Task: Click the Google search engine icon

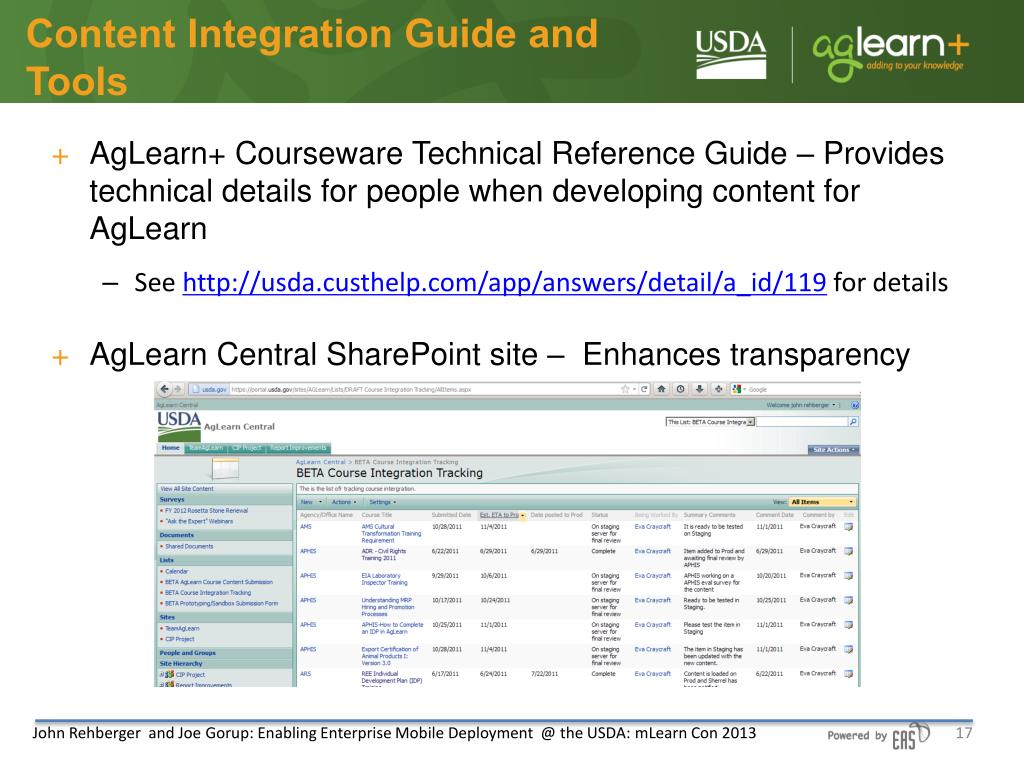Action: (737, 389)
